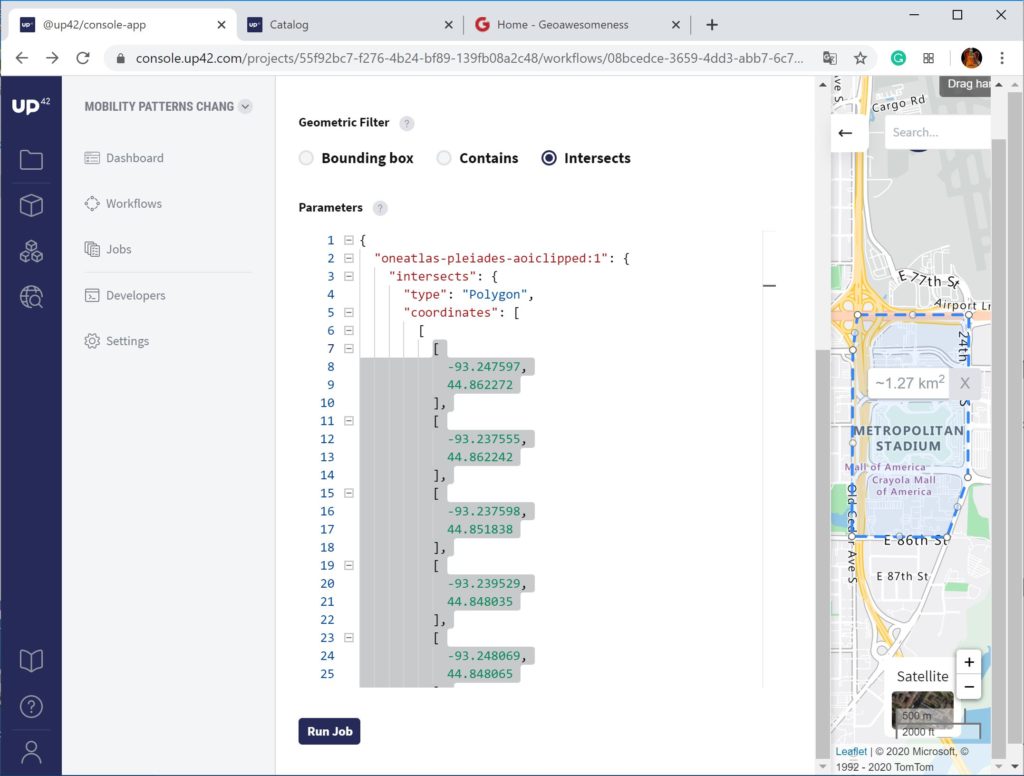Collapse the intersects fold on line 3
Image resolution: width=1024 pixels, height=776 pixels.
click(x=349, y=276)
